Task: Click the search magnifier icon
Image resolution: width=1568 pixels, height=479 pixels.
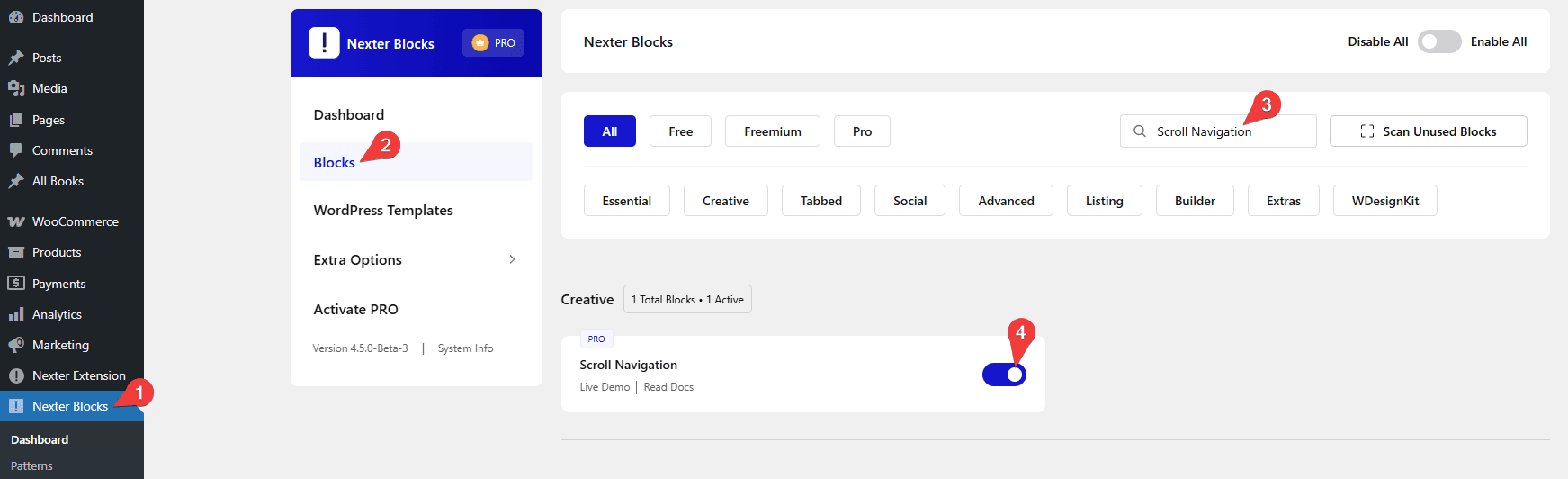Action: click(1140, 131)
